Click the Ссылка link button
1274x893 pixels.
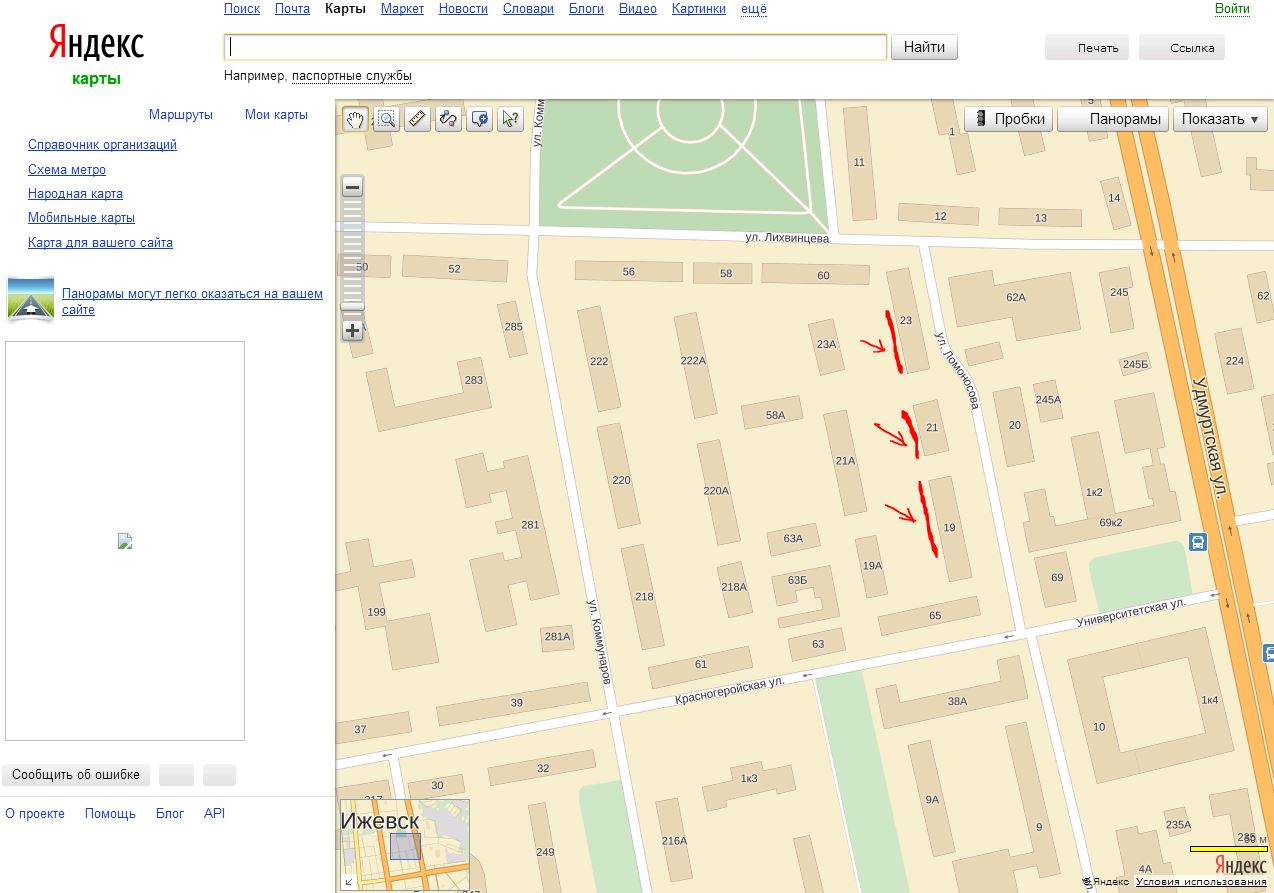click(x=1182, y=48)
